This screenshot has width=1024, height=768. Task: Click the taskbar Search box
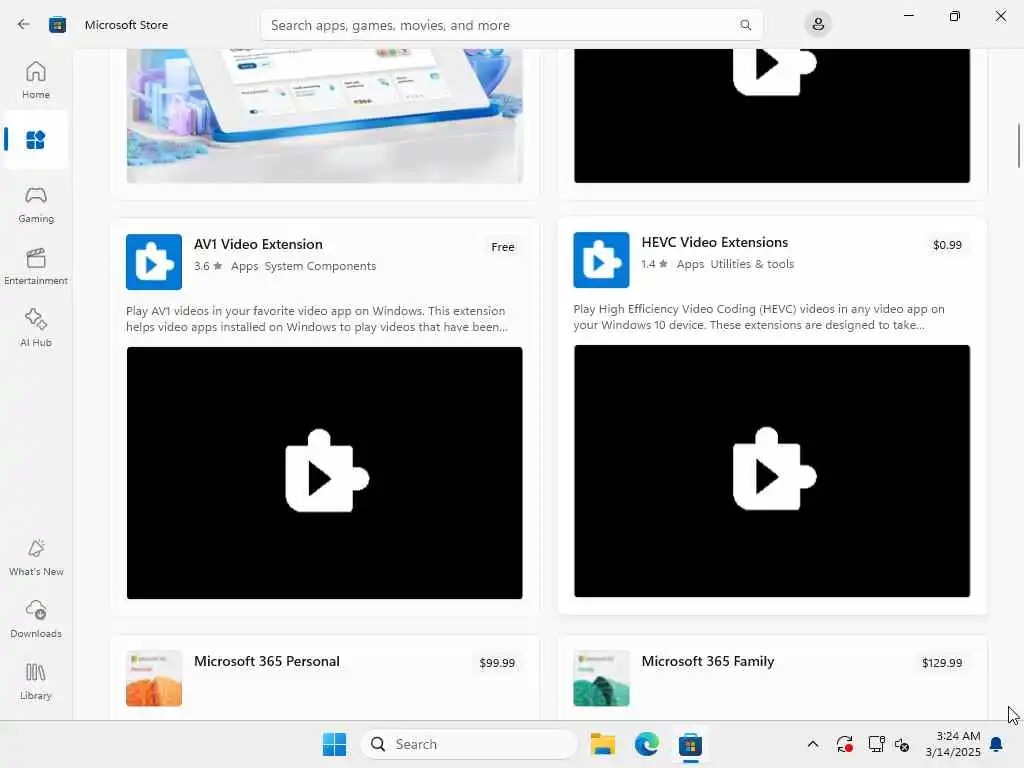(469, 744)
